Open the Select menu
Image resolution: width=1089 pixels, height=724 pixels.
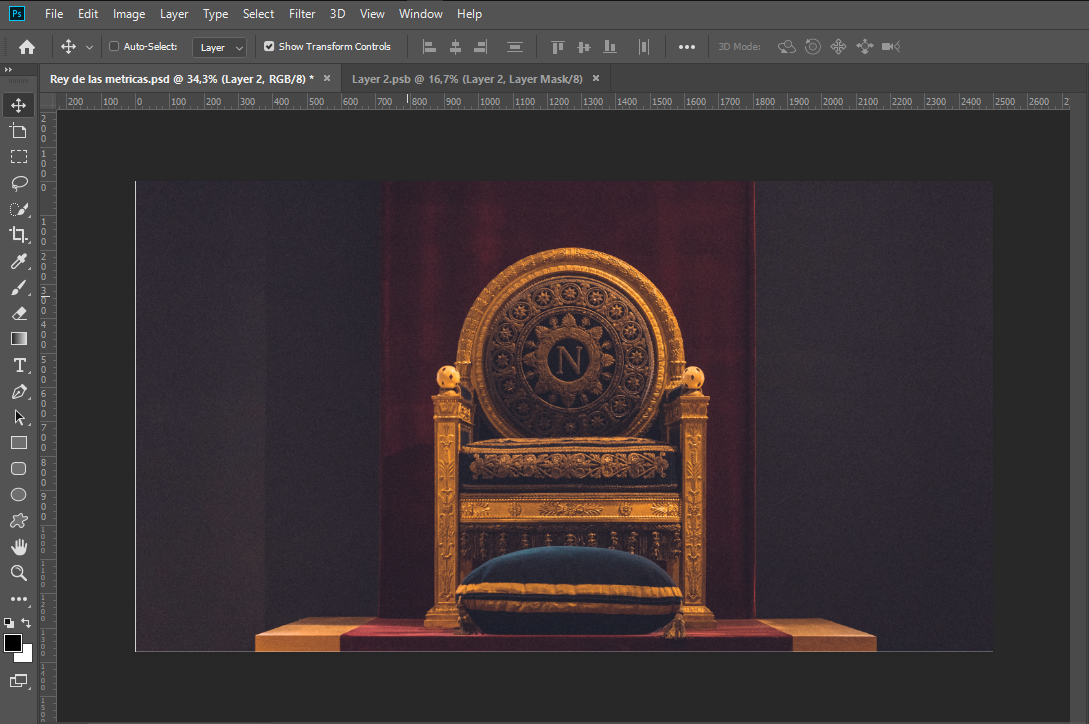(x=258, y=14)
